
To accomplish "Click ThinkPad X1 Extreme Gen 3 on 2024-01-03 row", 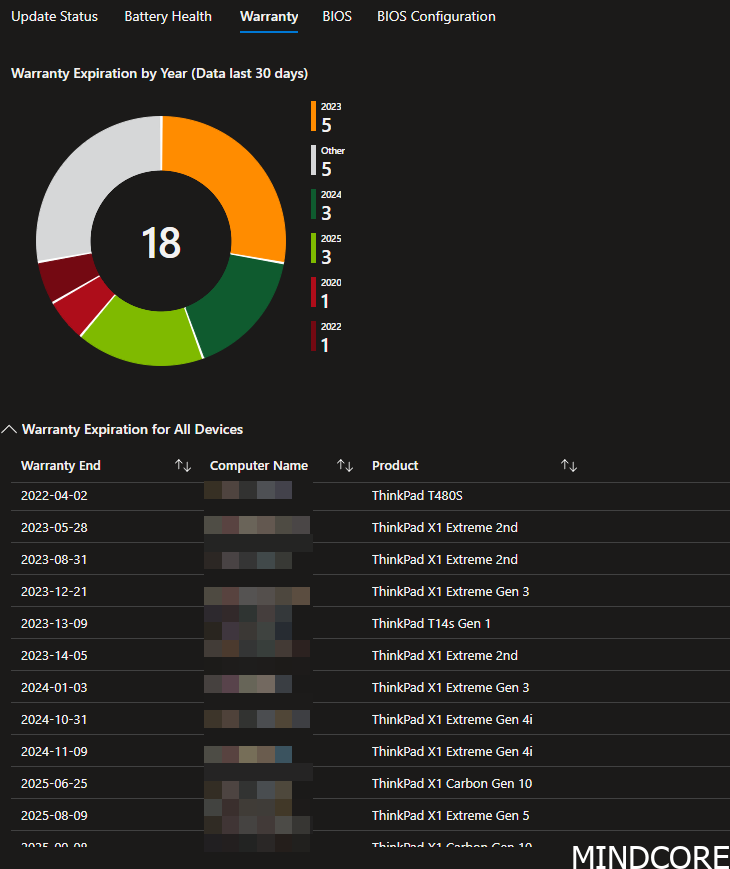I will pos(451,688).
